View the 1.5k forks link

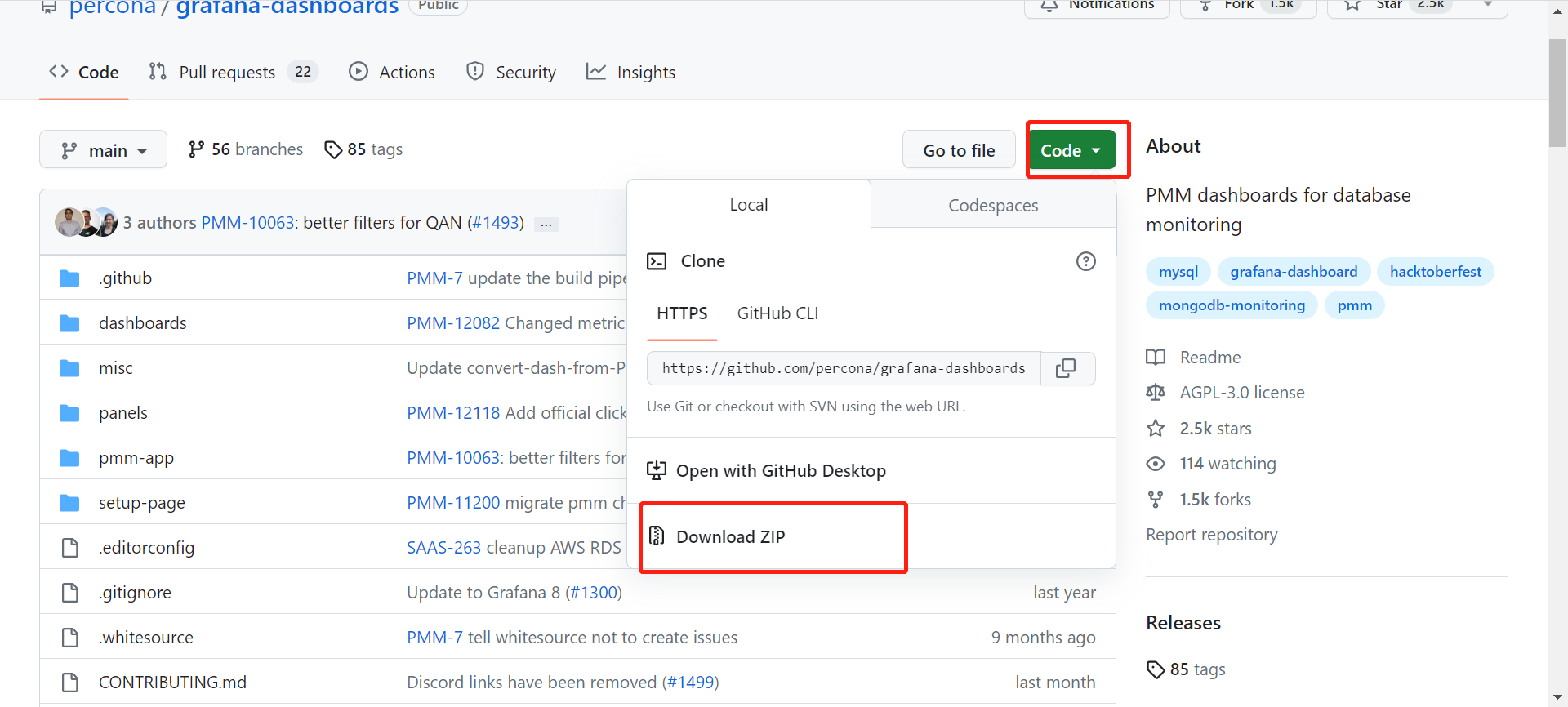1199,500
